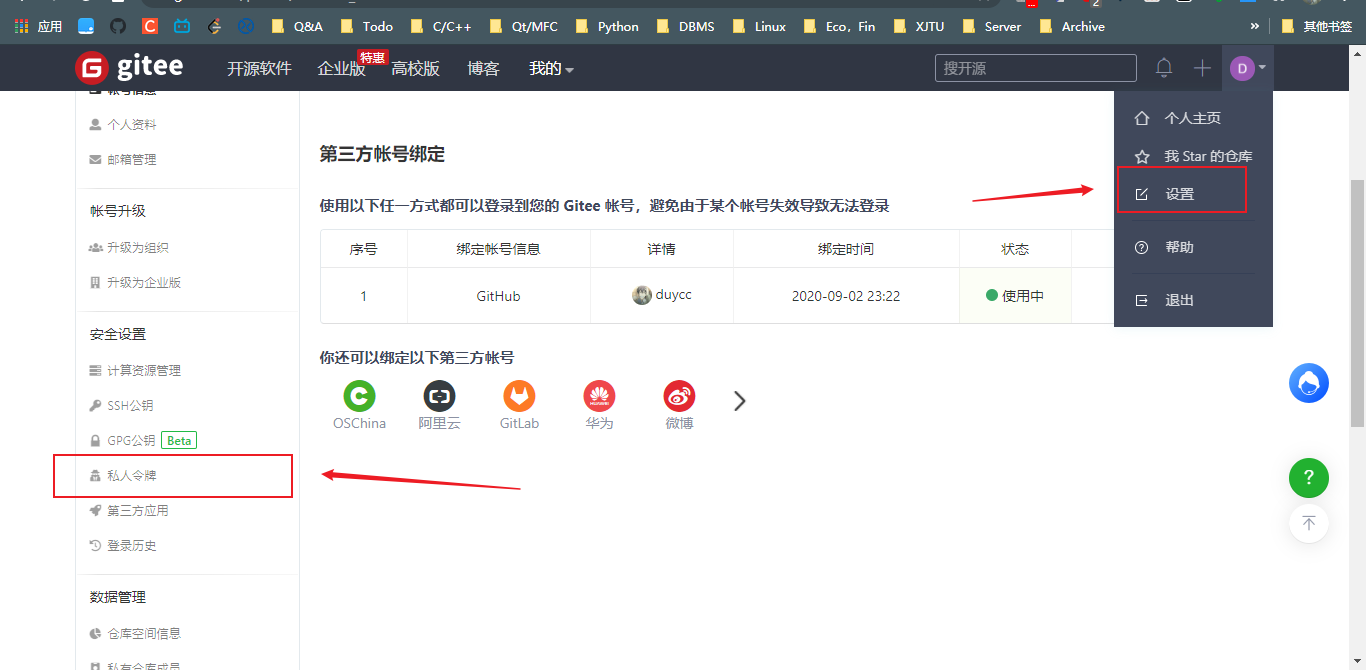Screen dimensions: 1366x670
Task: Toggle user avatar dropdown menu
Action: pos(1248,68)
